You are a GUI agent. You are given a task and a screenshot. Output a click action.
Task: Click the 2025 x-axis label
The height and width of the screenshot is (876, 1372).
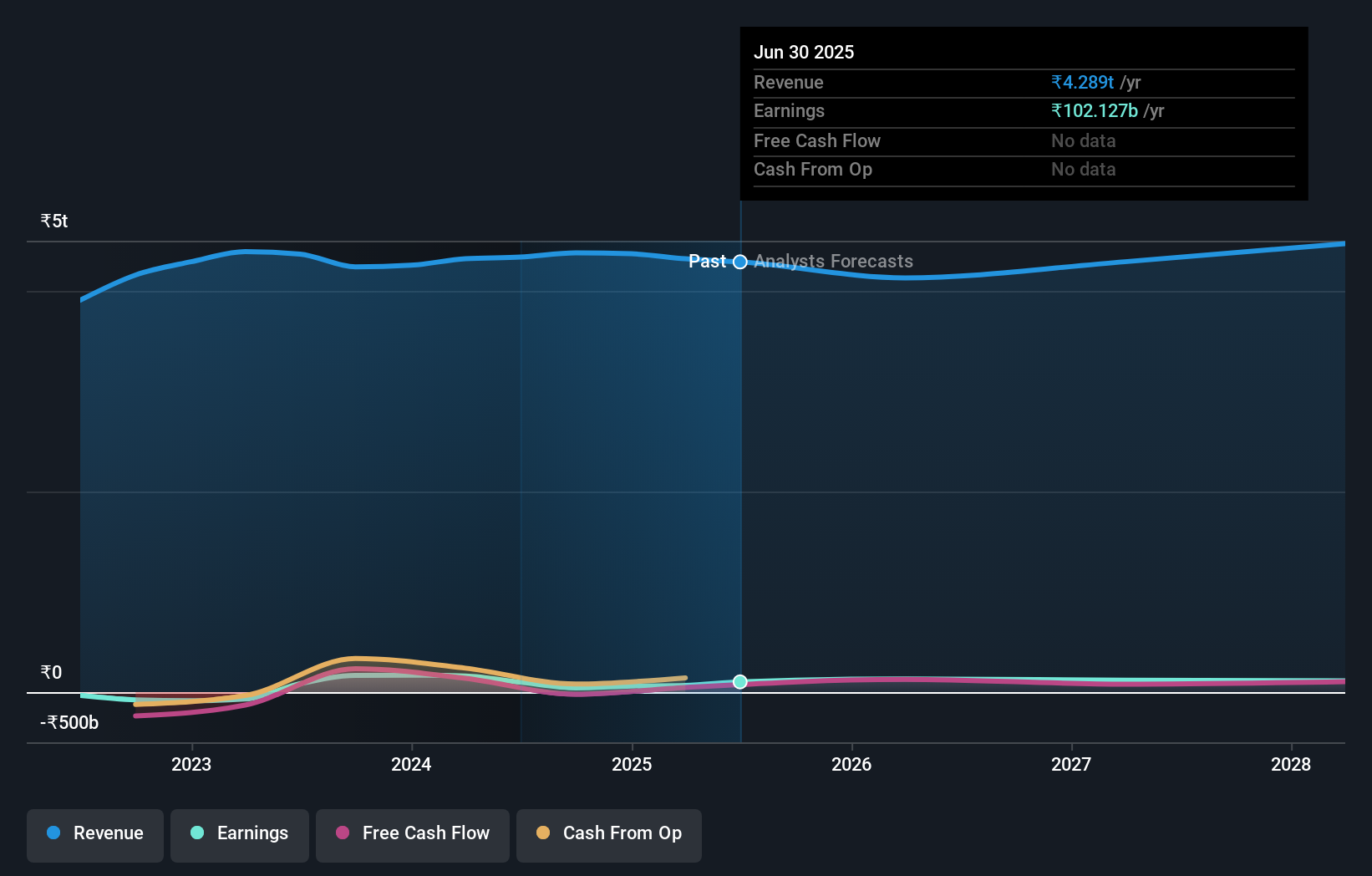pyautogui.click(x=632, y=764)
